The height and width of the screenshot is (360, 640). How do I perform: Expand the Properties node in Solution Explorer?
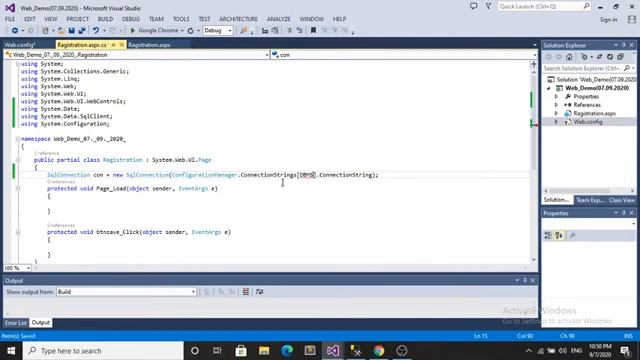coord(556,97)
